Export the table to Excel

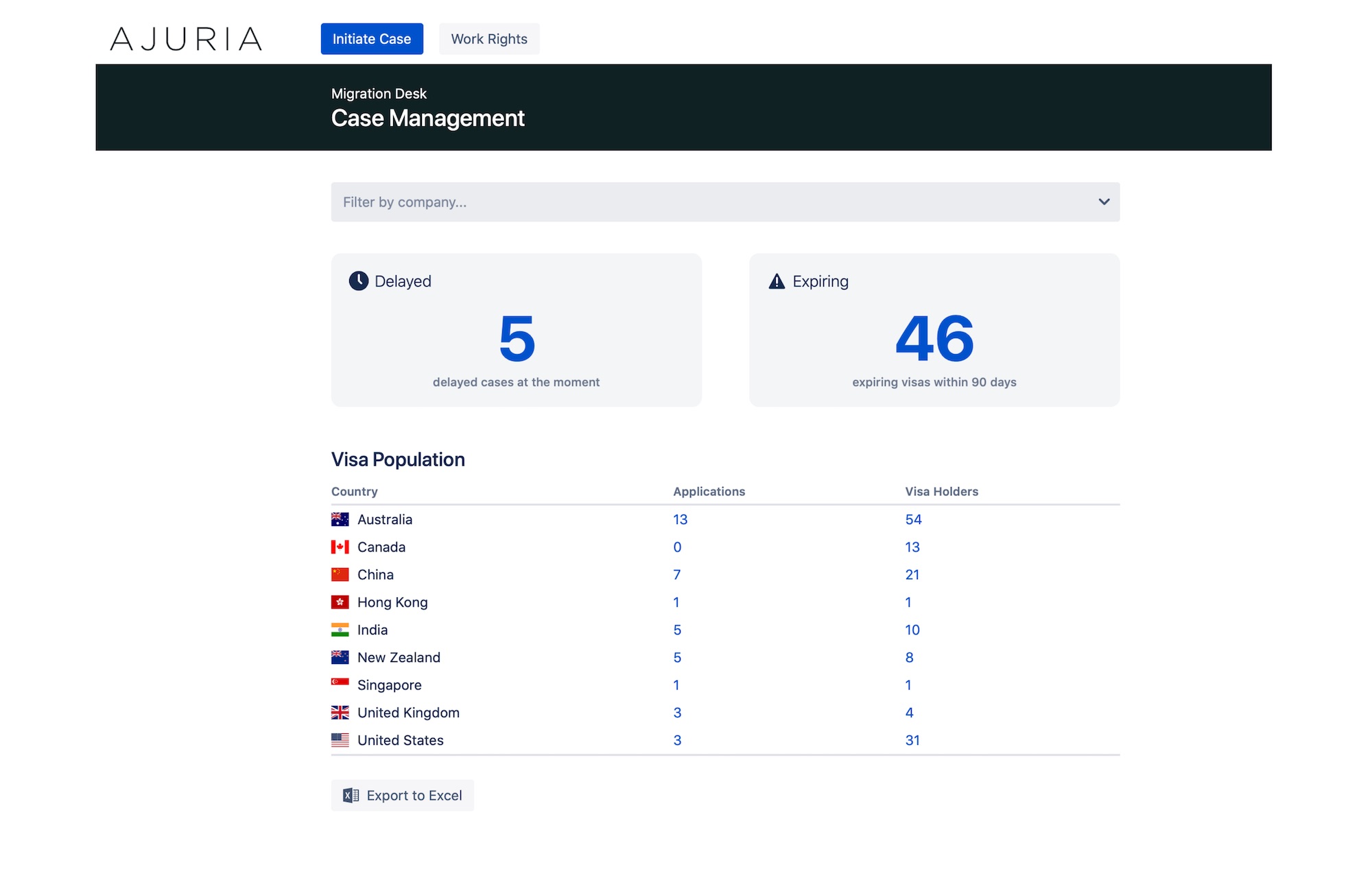(403, 795)
